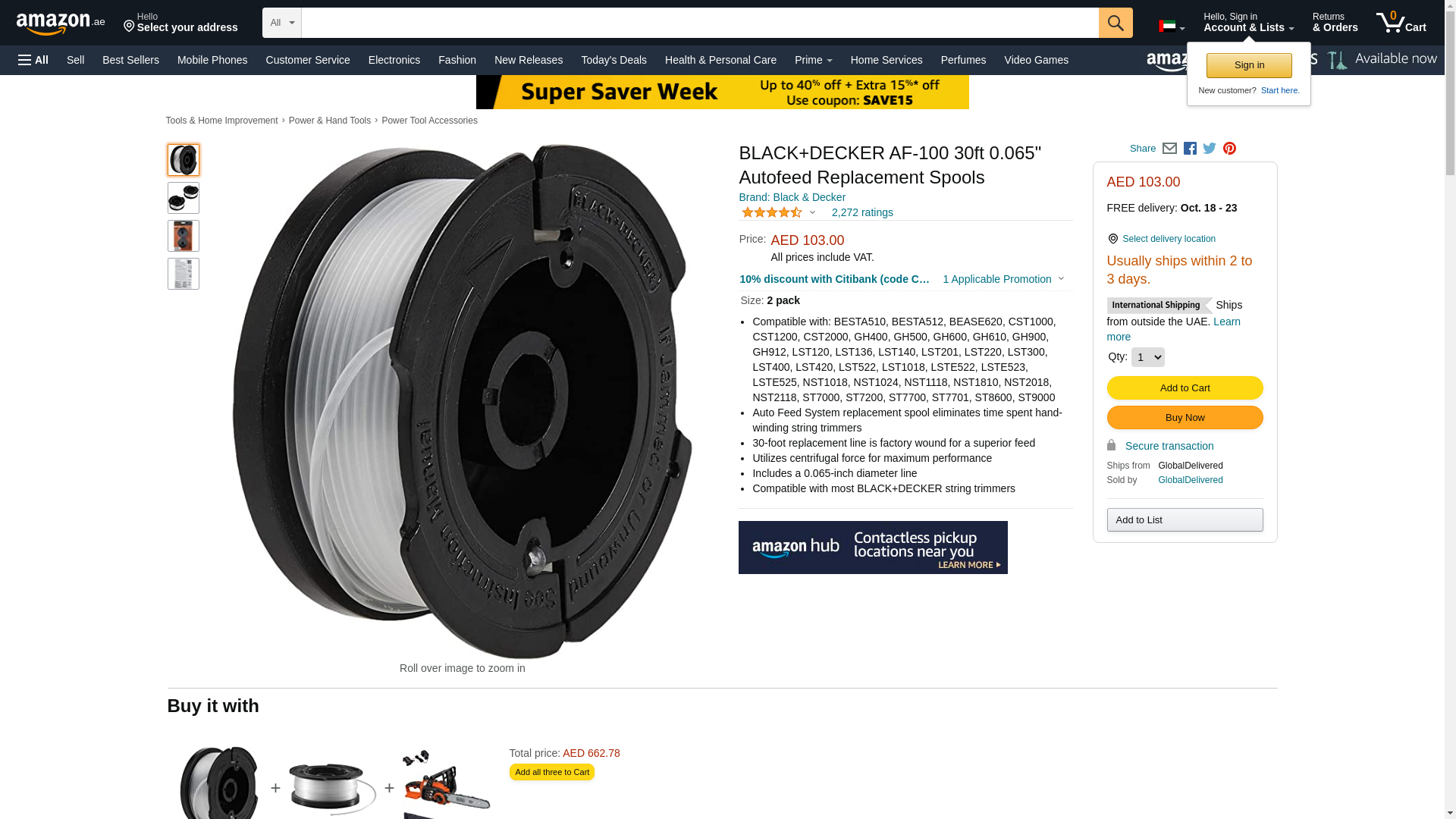Share product on Twitter icon
The height and width of the screenshot is (819, 1456).
1210,149
